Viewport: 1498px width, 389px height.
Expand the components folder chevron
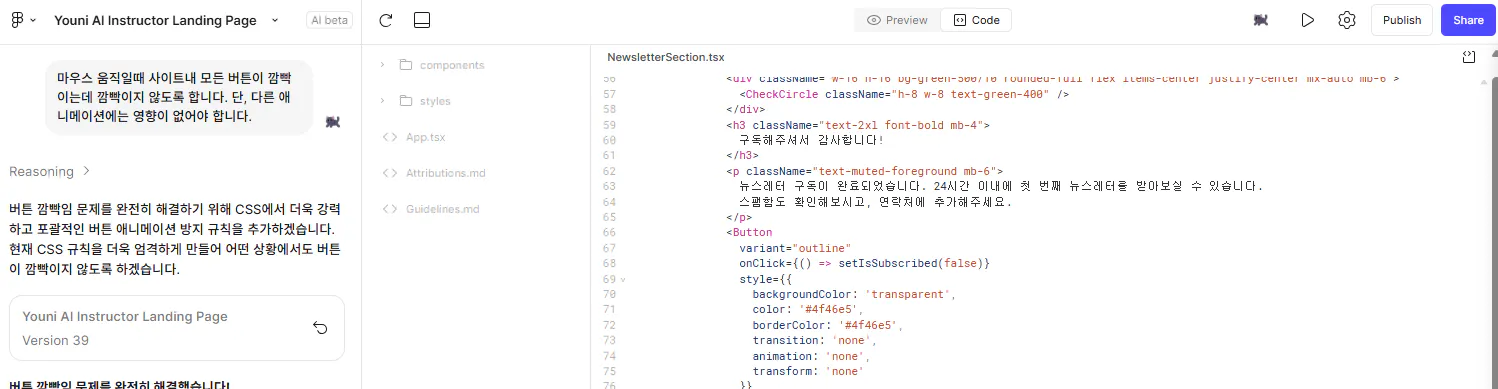coord(382,65)
